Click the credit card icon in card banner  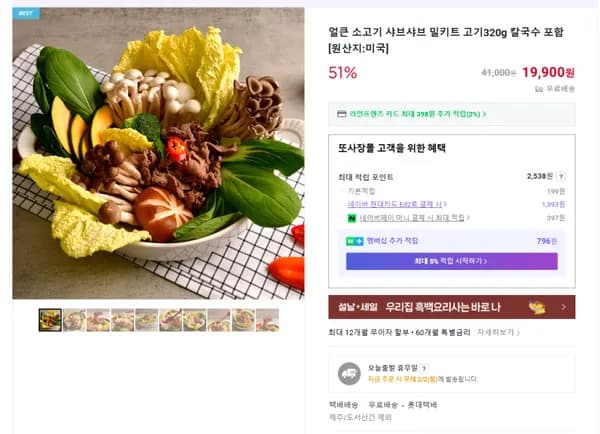click(x=342, y=114)
